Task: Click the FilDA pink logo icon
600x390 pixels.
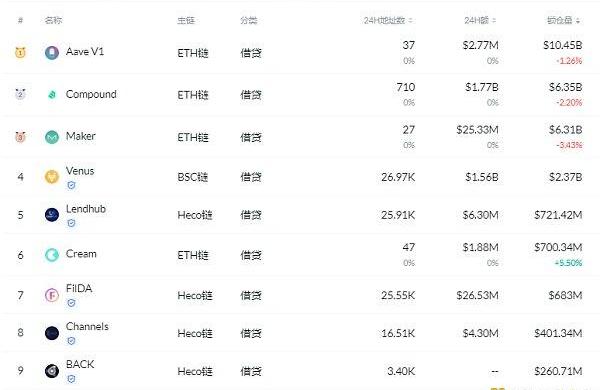Action: coord(52,295)
